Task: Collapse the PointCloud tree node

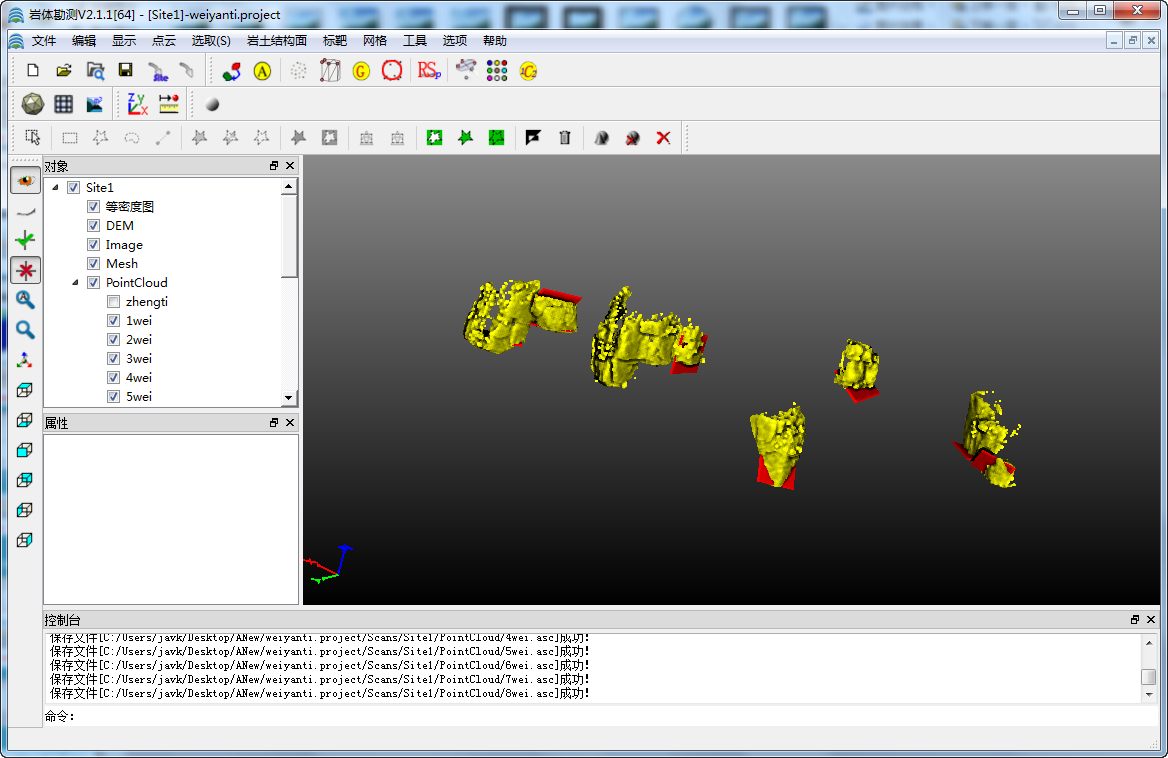Action: tap(76, 283)
